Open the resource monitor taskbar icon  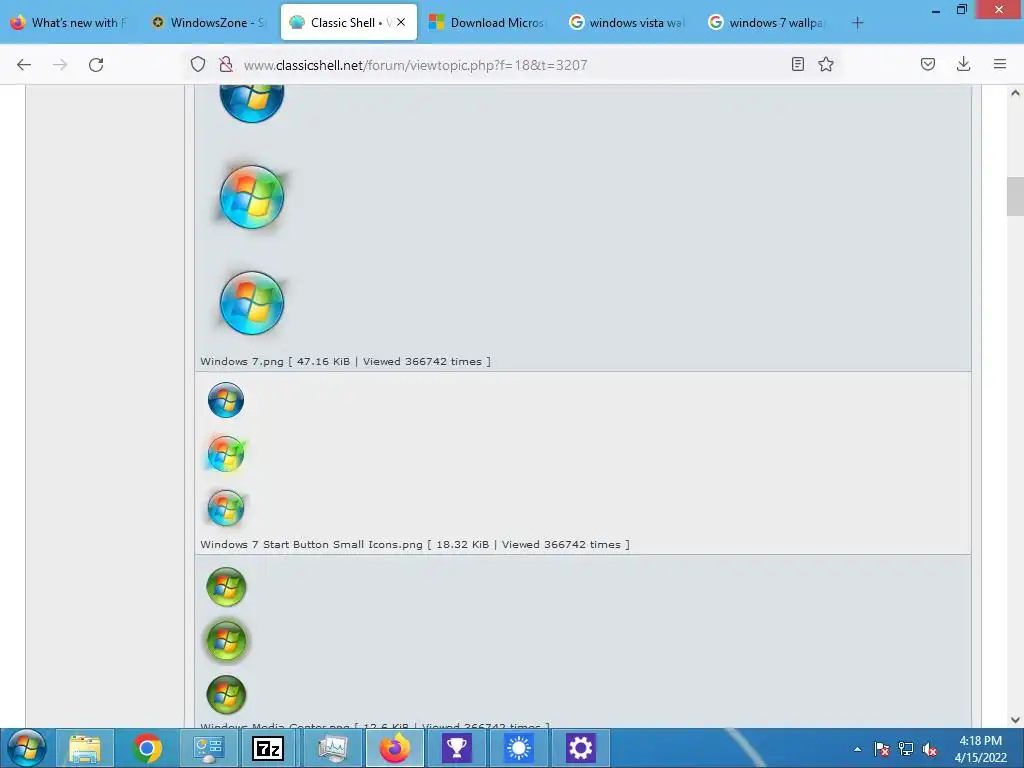332,748
